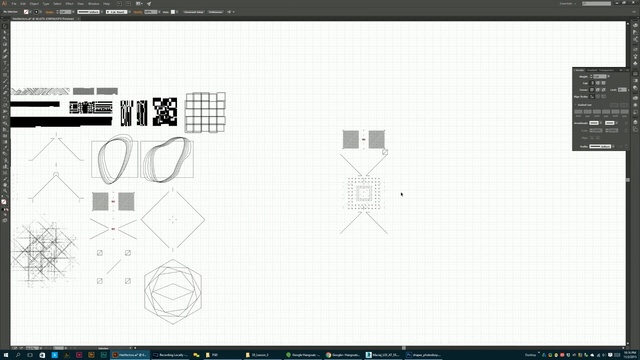640x360 pixels.
Task: Open Task View in the taskbar
Action: click(30, 355)
